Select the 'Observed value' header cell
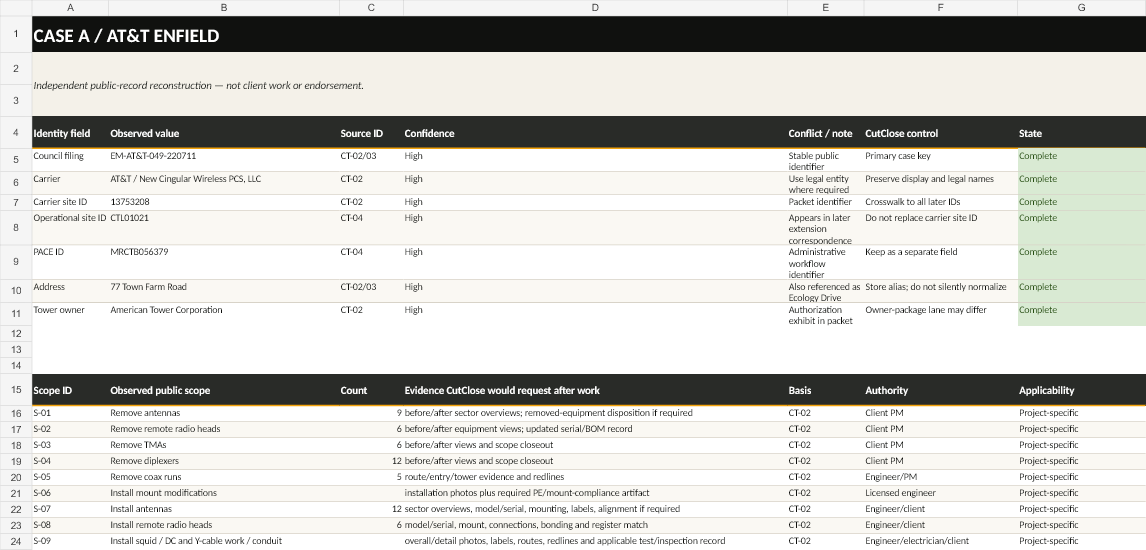This screenshot has width=1146, height=550. [x=224, y=133]
